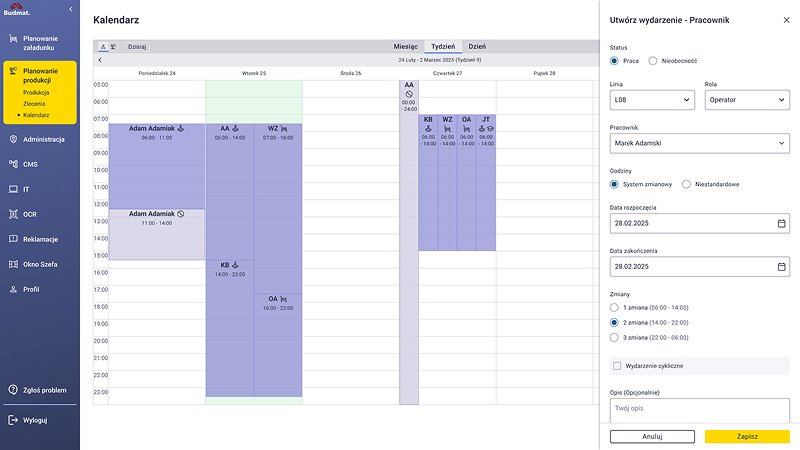Switch to the machine/line view icon in calendar toolbar
This screenshot has width=800, height=450.
113,46
